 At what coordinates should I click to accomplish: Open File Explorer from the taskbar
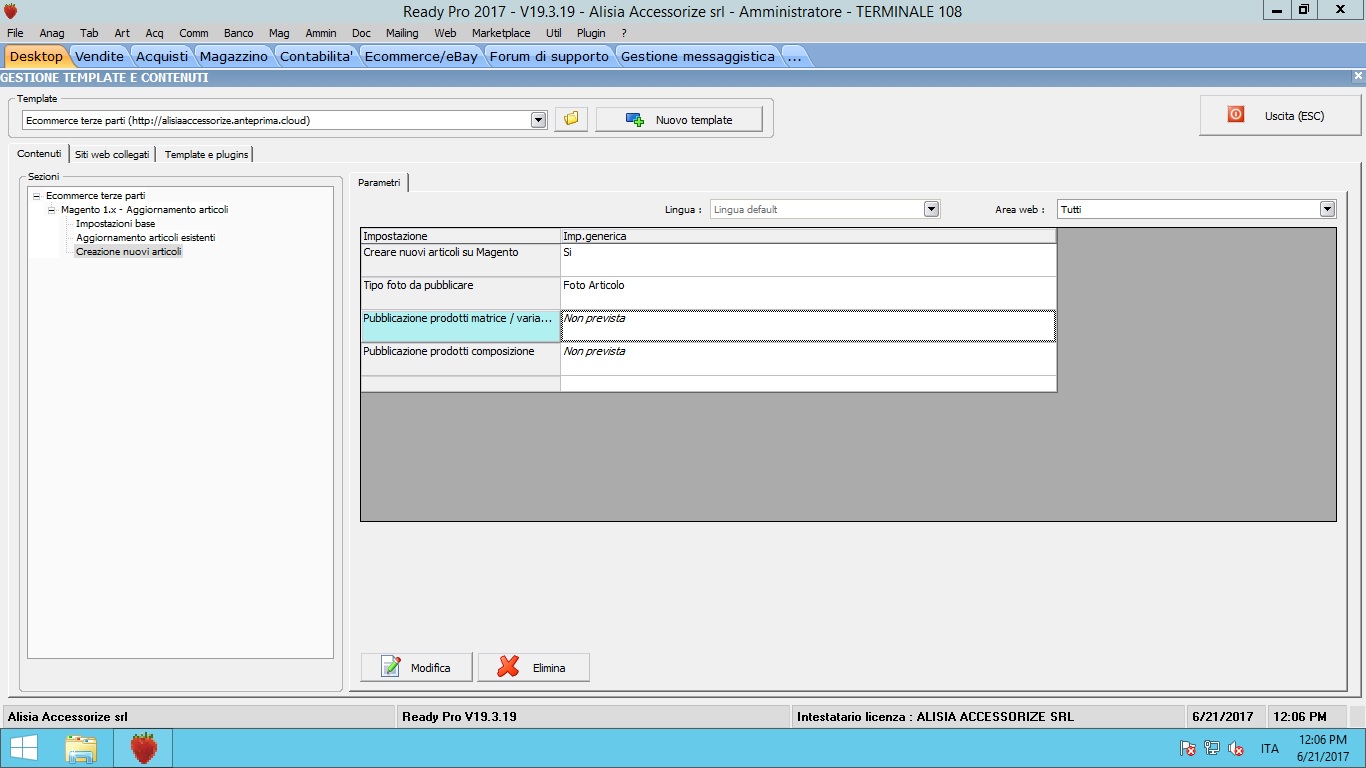[x=81, y=748]
